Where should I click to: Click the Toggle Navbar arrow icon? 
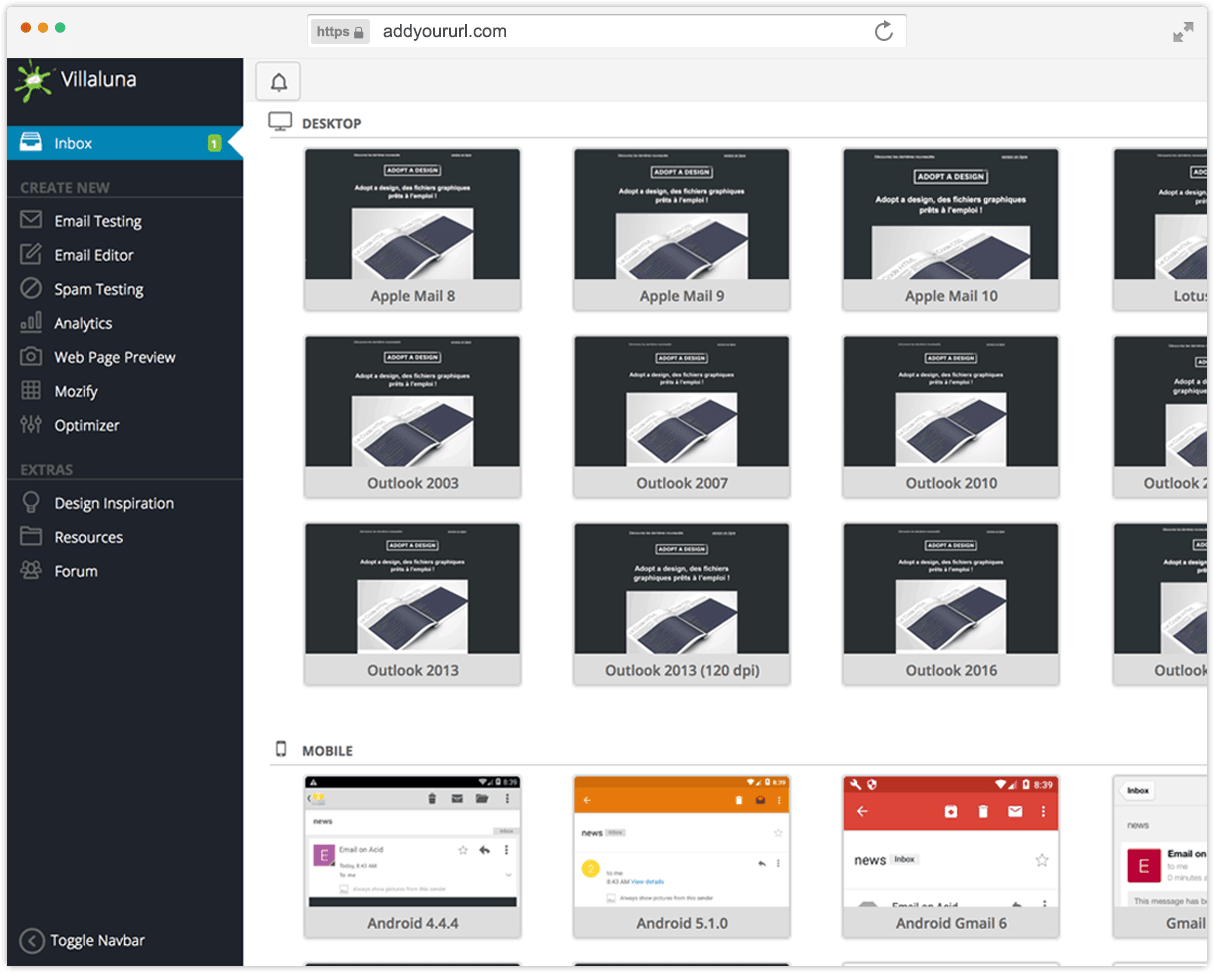tap(32, 940)
